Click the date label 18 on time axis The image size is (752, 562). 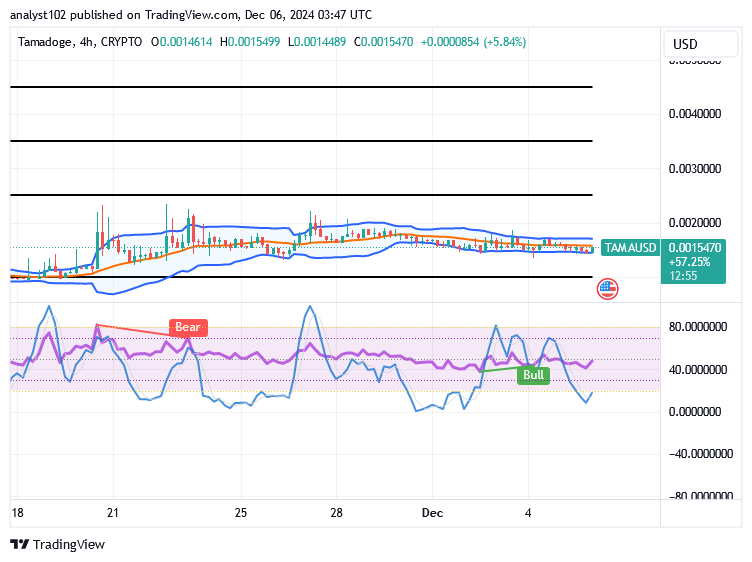[x=17, y=513]
